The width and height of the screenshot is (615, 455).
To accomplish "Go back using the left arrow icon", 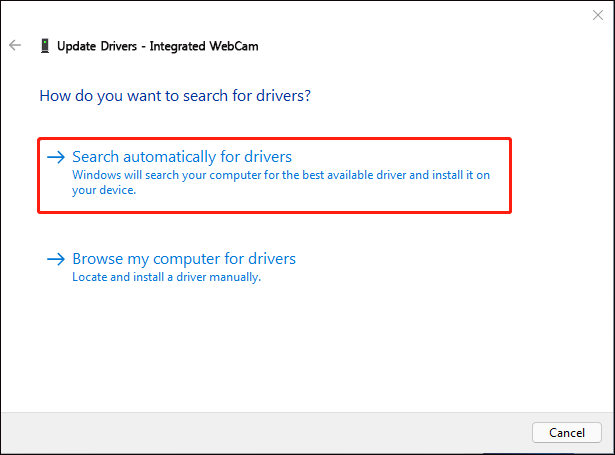I will click(15, 45).
